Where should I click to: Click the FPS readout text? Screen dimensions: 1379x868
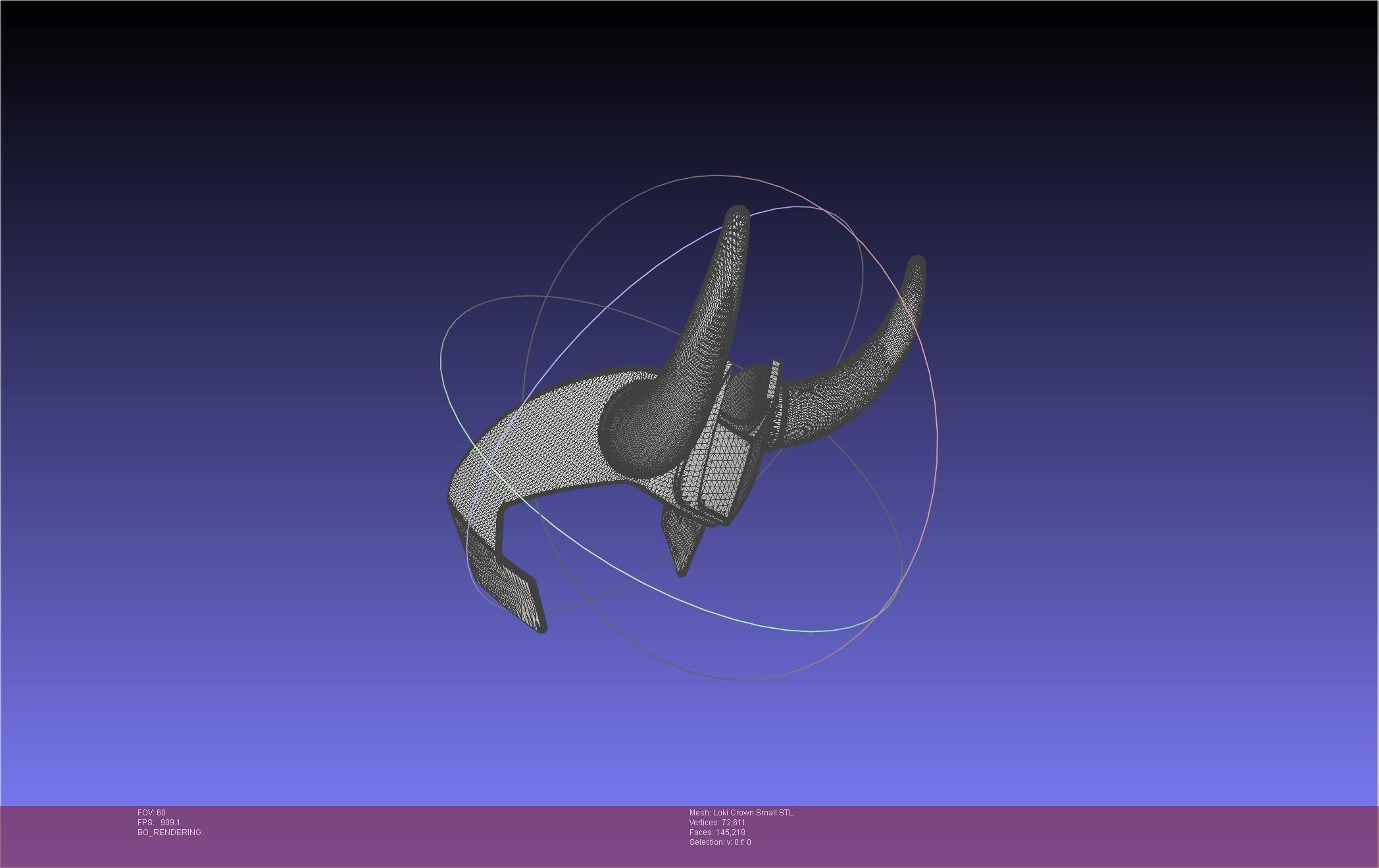tap(159, 823)
